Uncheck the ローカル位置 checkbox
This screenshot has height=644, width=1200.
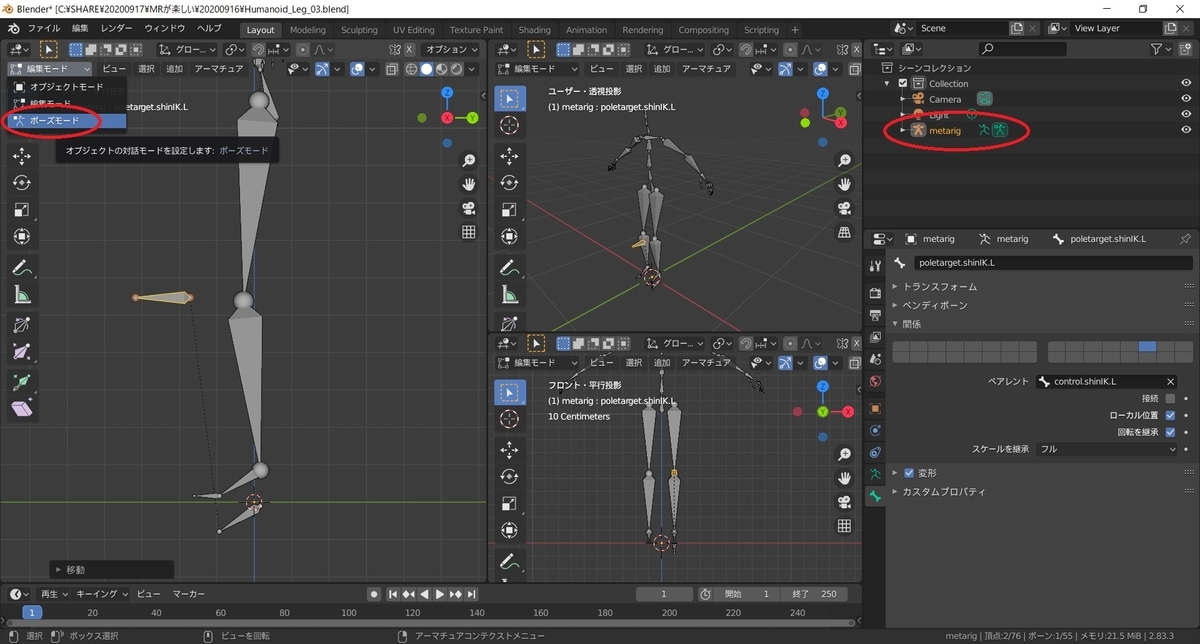pyautogui.click(x=1170, y=415)
